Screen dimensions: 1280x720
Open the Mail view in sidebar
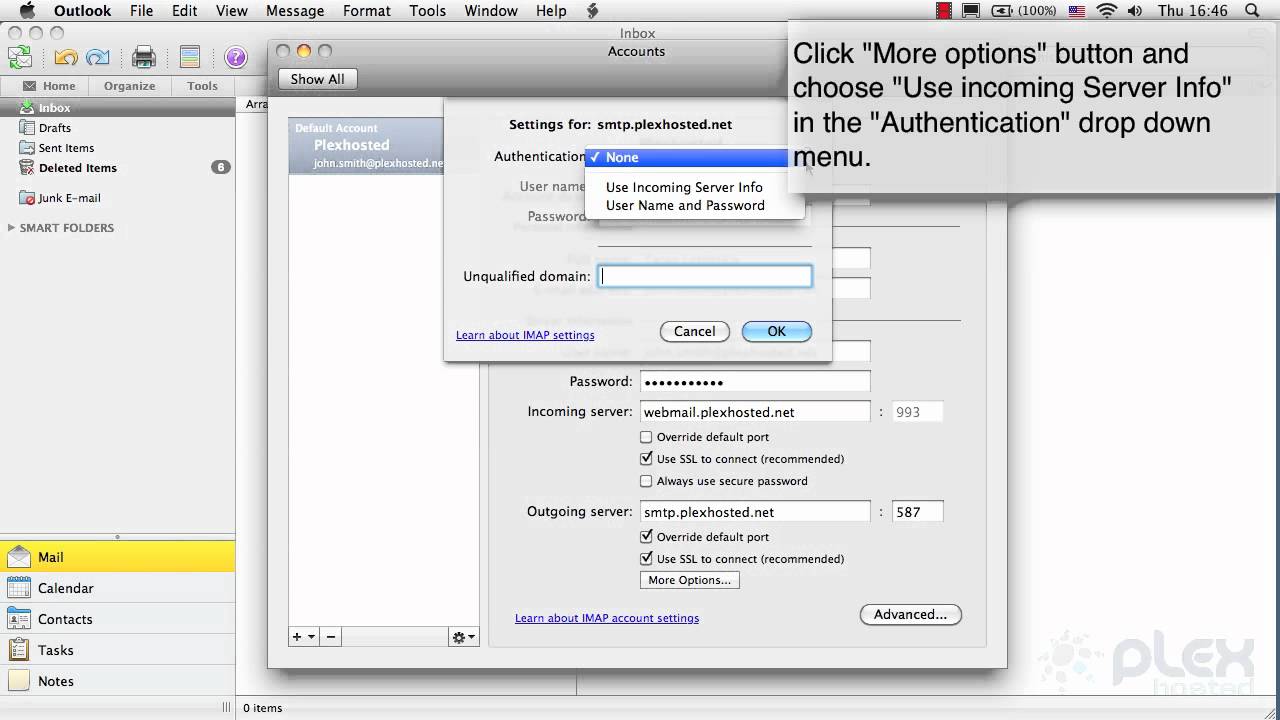coord(118,557)
